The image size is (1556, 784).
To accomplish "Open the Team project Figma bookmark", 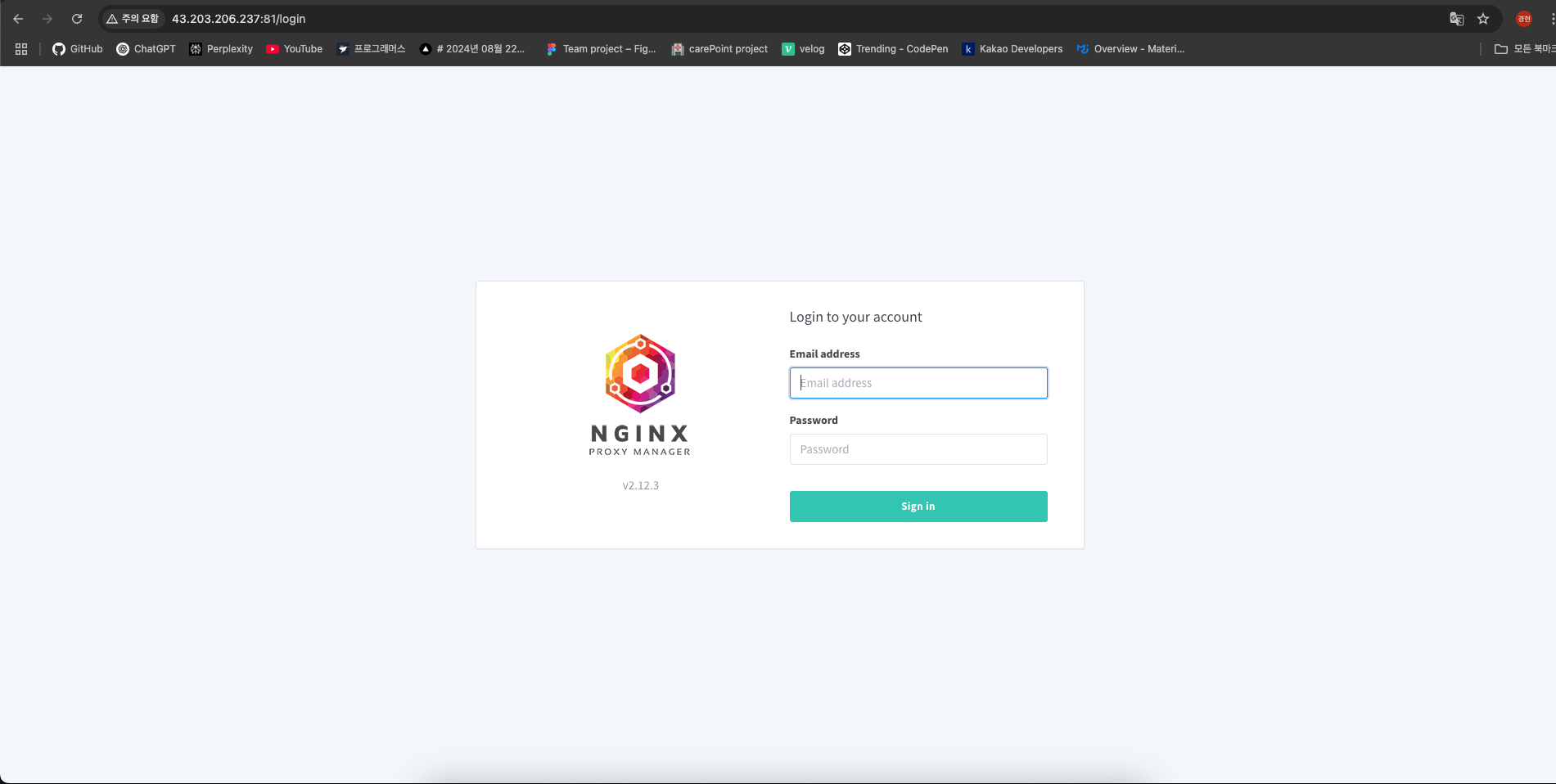I will (601, 49).
